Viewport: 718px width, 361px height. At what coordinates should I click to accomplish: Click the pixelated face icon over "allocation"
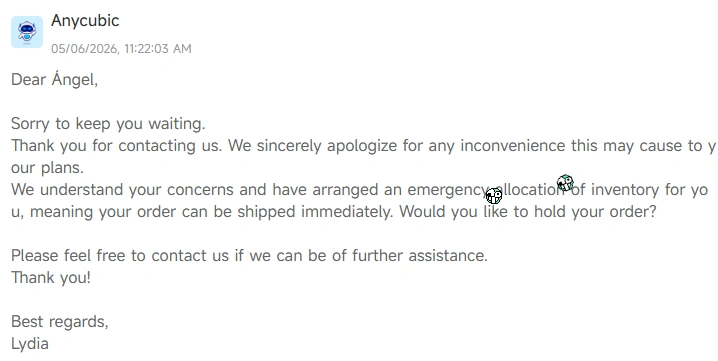click(494, 196)
